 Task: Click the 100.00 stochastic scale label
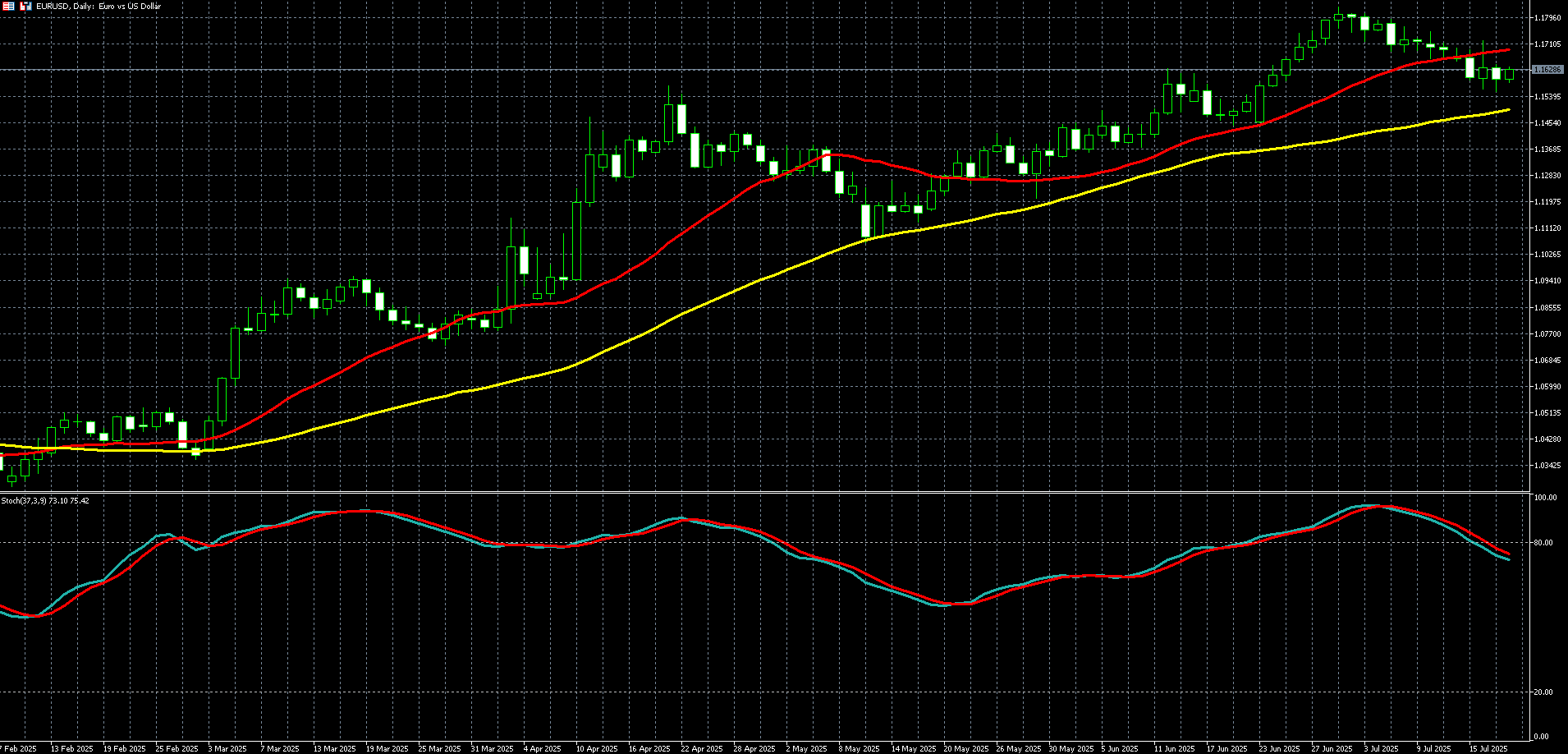click(x=1545, y=498)
